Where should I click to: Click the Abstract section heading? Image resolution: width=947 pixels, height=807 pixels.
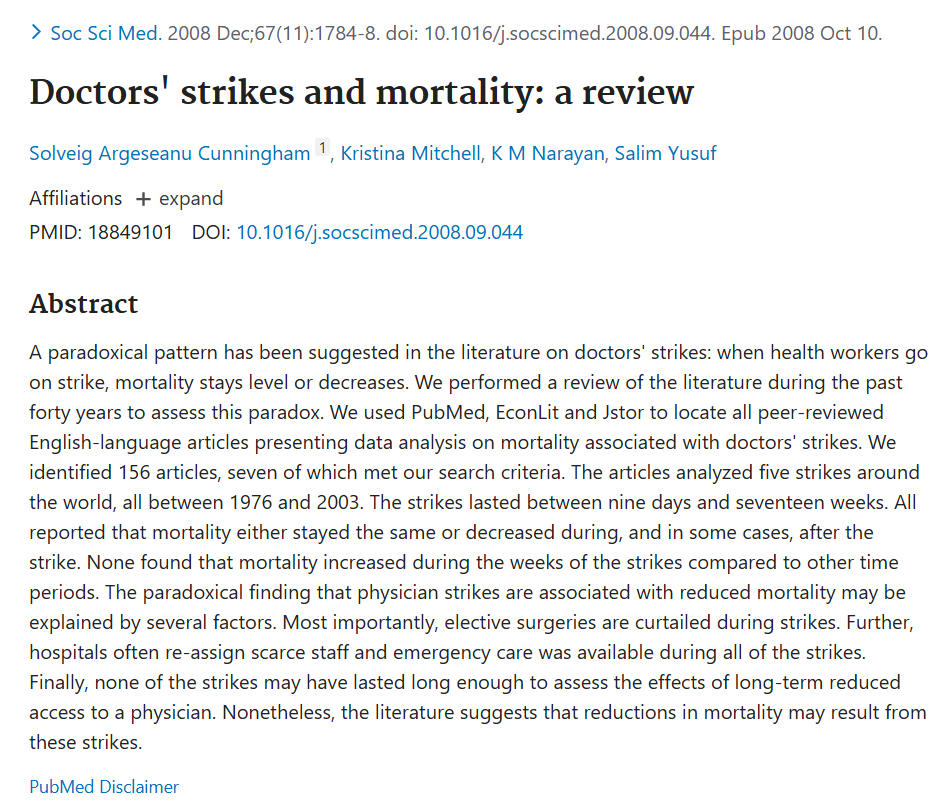tap(84, 303)
